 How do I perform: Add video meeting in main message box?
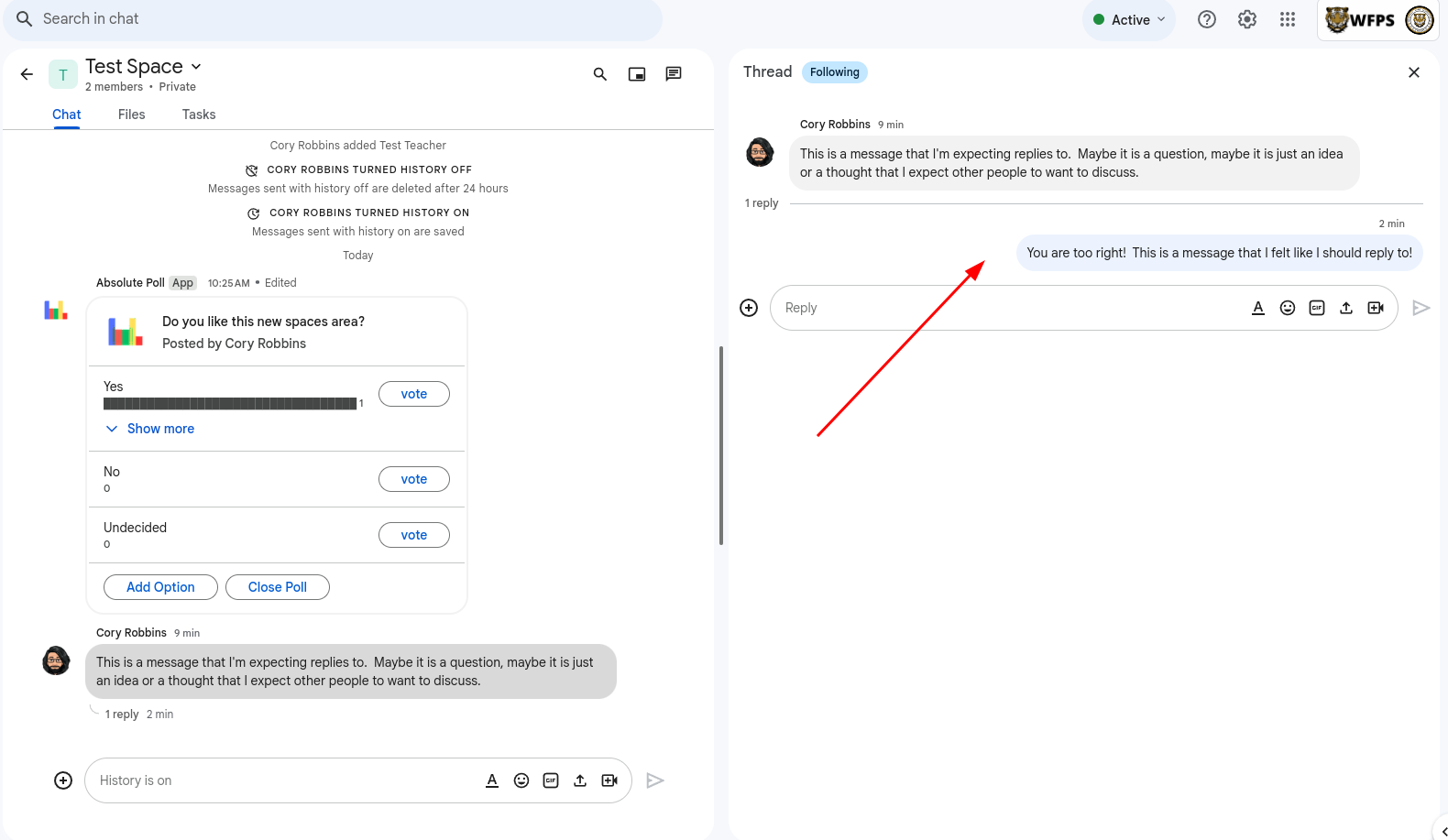coord(609,780)
